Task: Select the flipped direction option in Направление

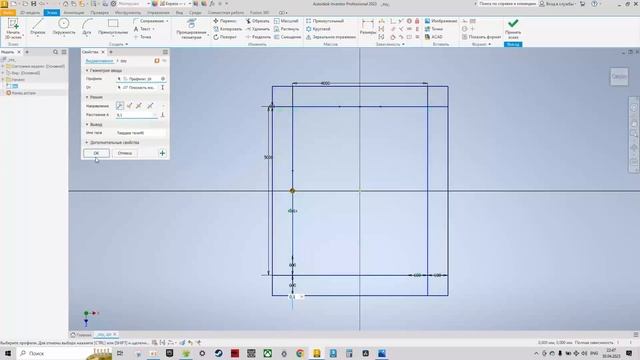Action: pos(129,106)
